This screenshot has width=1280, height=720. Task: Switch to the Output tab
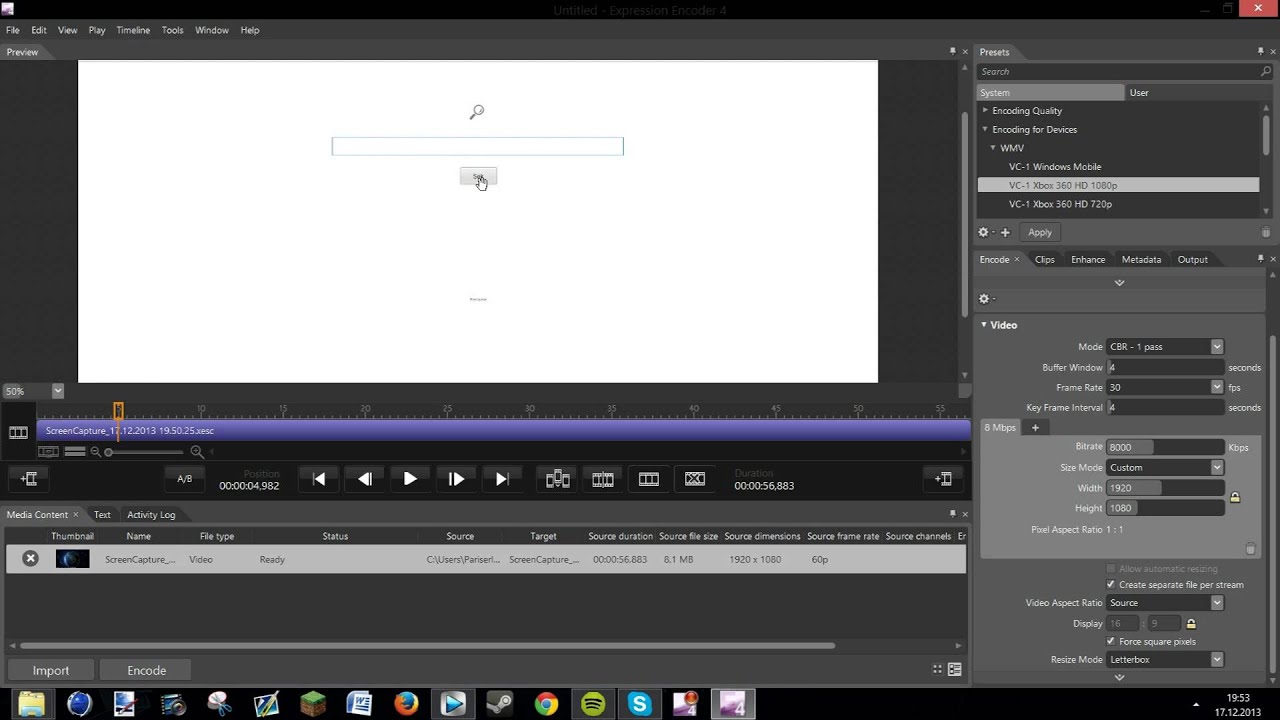1192,259
